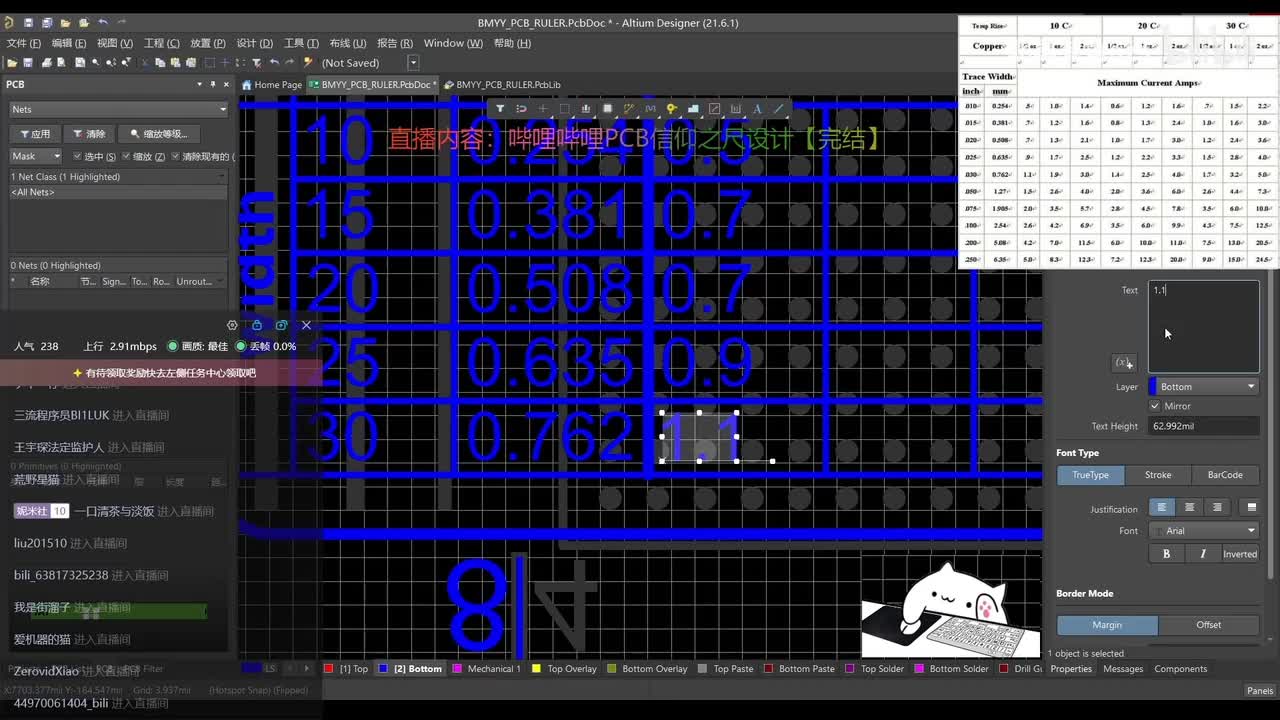The width and height of the screenshot is (1280, 720).
Task: Click the Text Height input field
Action: pyautogui.click(x=1204, y=426)
